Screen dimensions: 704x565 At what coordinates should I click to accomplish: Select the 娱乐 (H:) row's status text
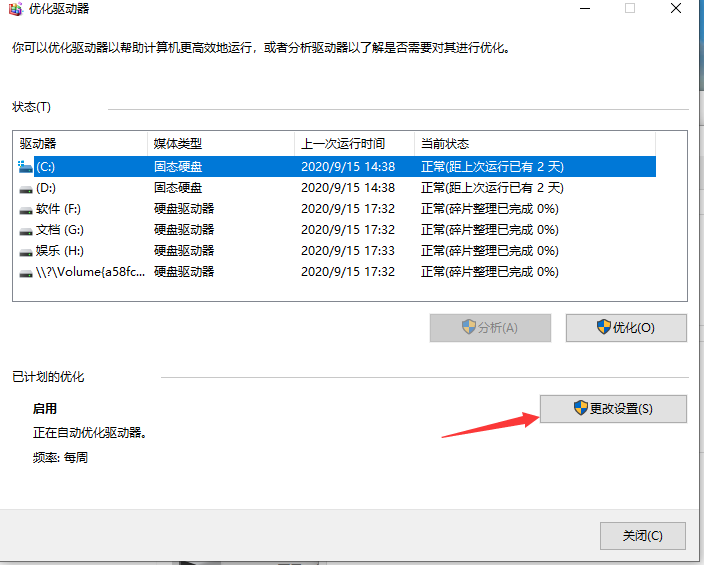[x=489, y=251]
